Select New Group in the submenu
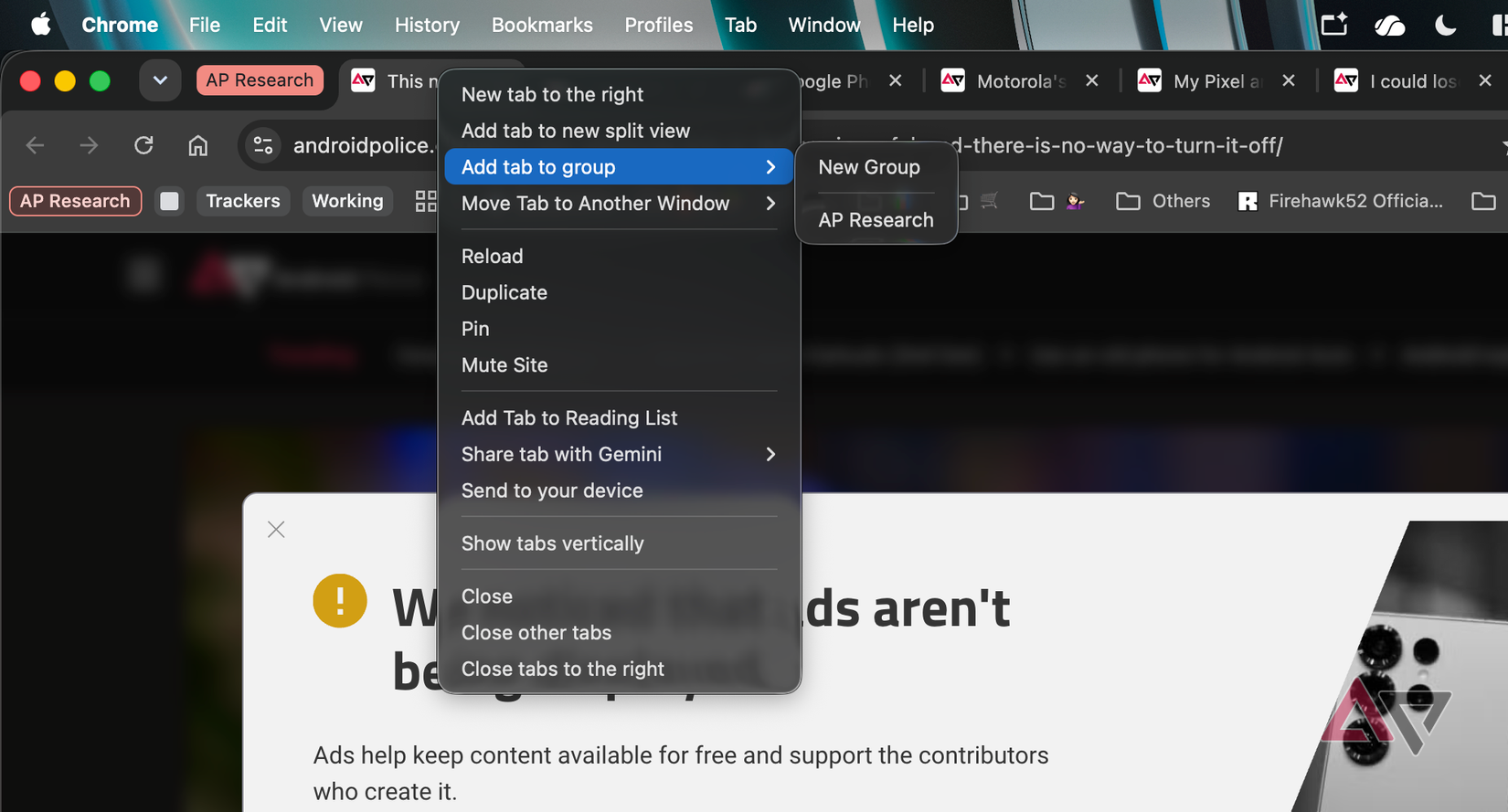 876,167
